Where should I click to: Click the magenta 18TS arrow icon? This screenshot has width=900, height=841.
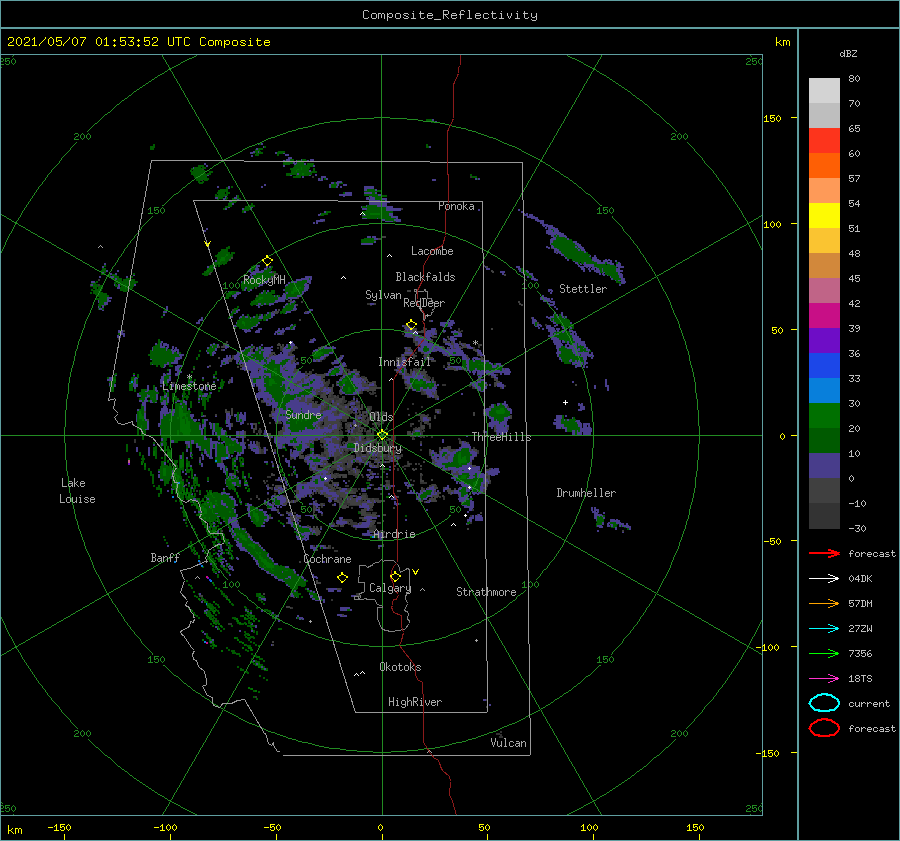(x=824, y=679)
